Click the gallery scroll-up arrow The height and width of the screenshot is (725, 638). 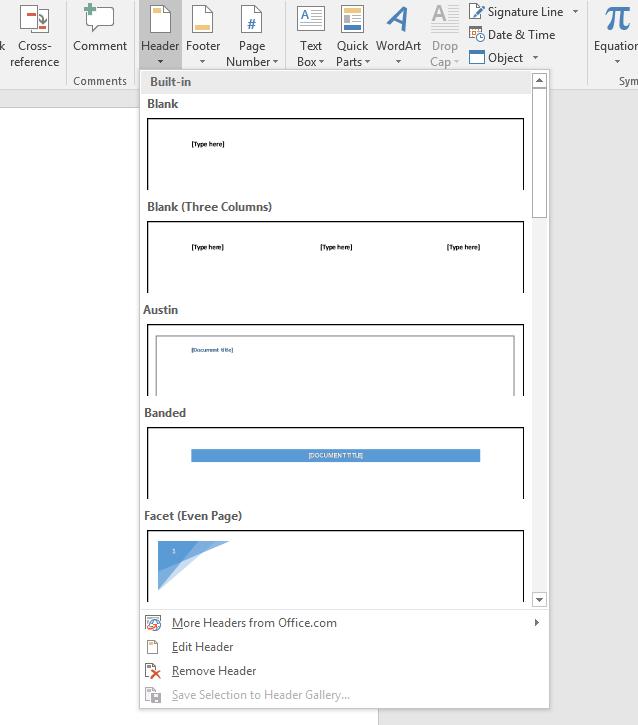(x=539, y=80)
